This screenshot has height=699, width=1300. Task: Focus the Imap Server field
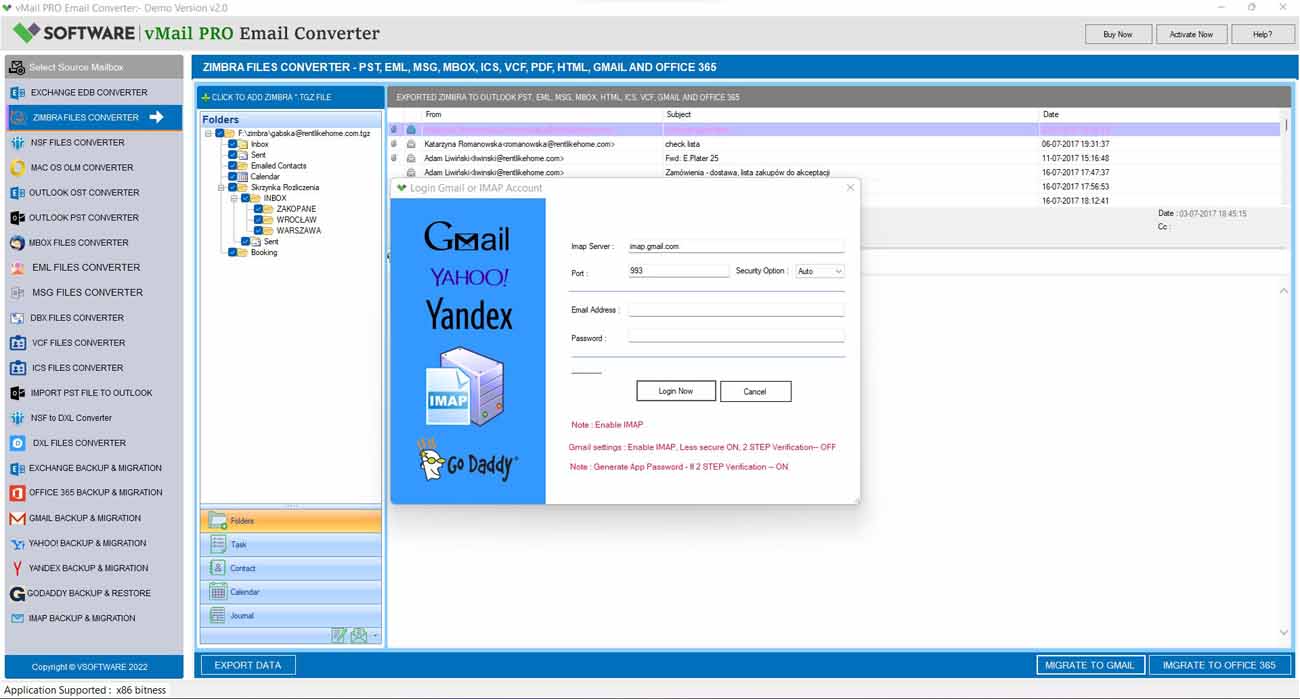tap(736, 246)
